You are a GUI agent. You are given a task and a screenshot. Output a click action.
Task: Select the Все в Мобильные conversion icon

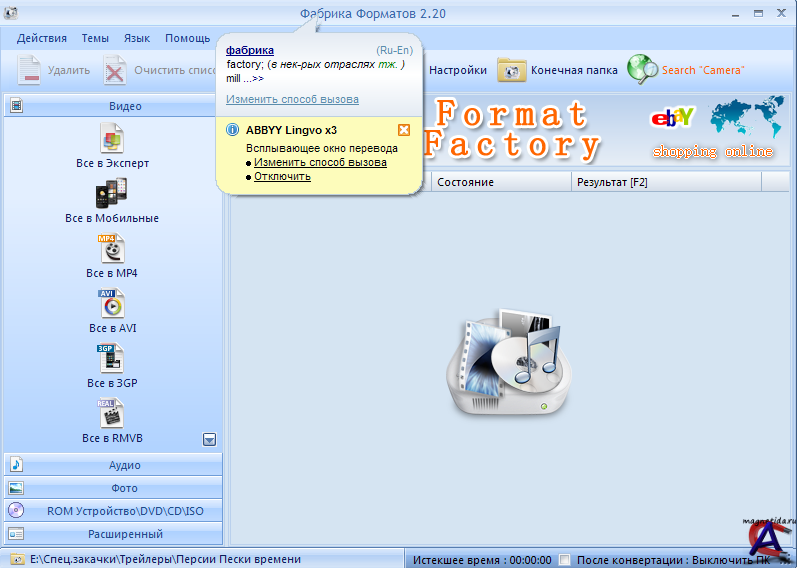(112, 192)
